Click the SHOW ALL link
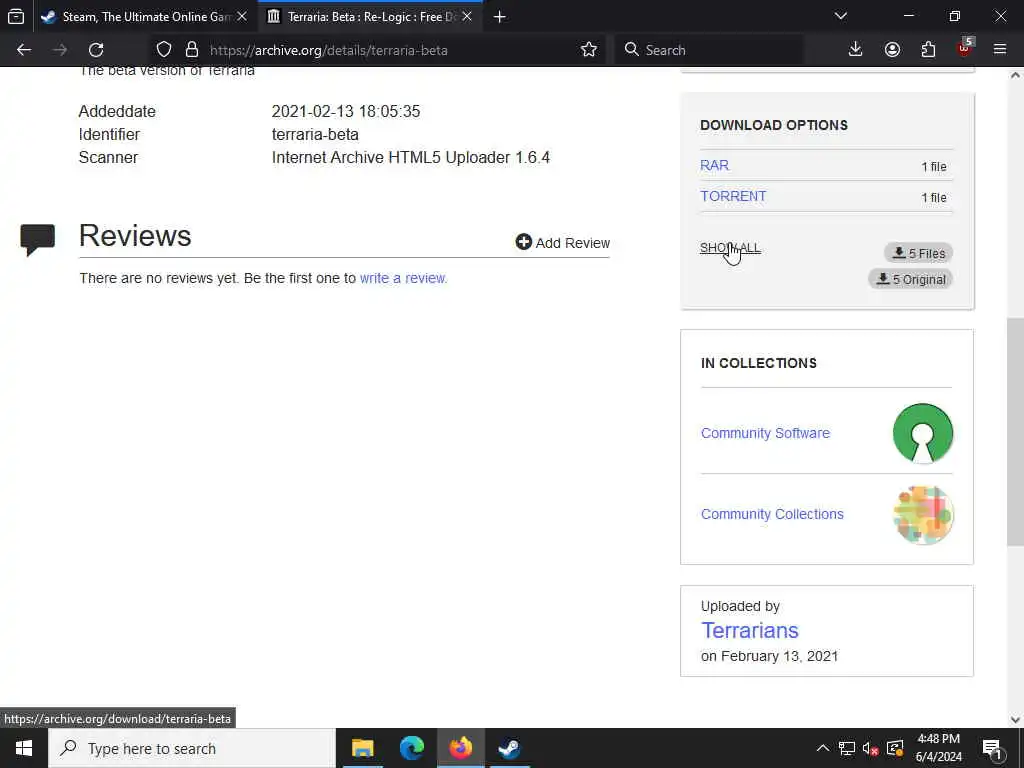Screen dimensions: 1024x768 (730, 248)
